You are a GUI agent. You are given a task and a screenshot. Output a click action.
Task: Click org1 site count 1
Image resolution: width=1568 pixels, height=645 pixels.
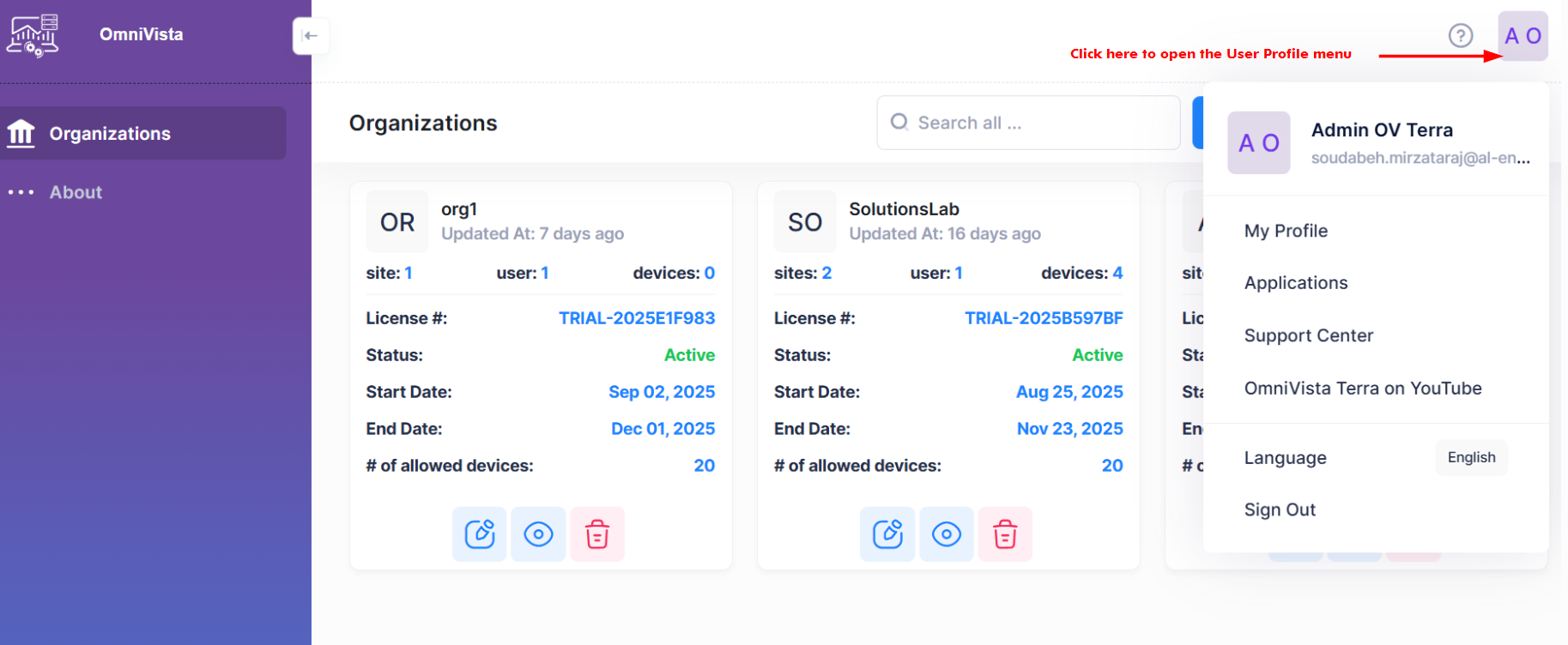[x=409, y=273]
